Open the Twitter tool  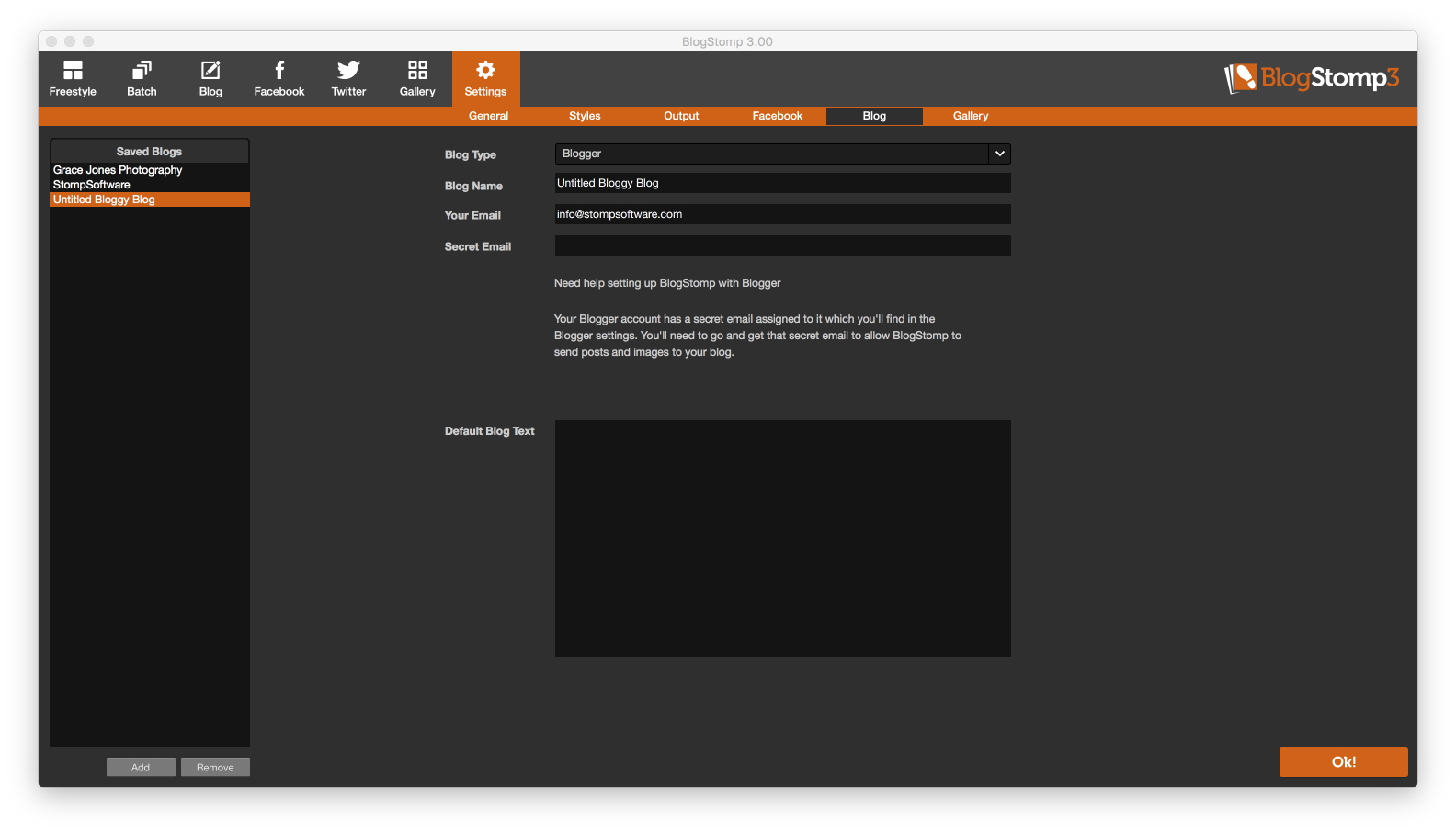tap(348, 79)
